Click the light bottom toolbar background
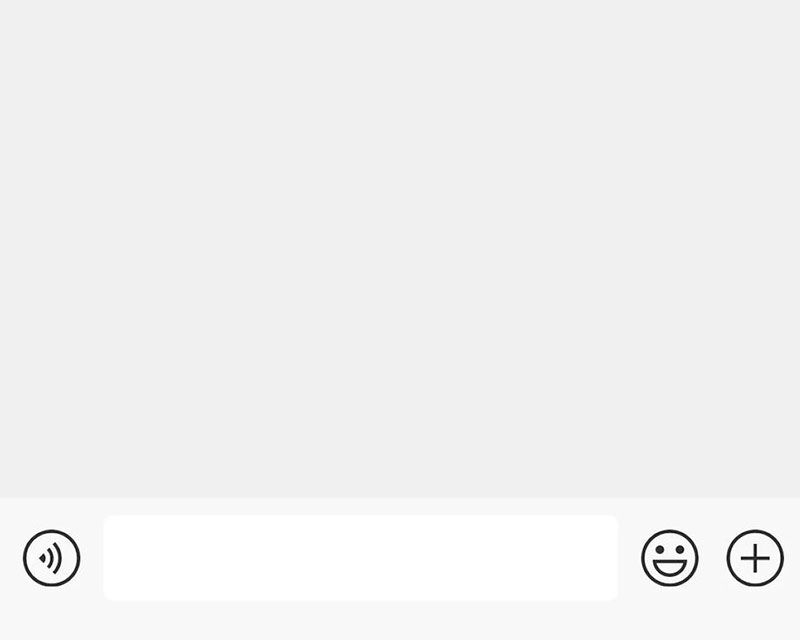Viewport: 800px width, 640px height. [400, 620]
